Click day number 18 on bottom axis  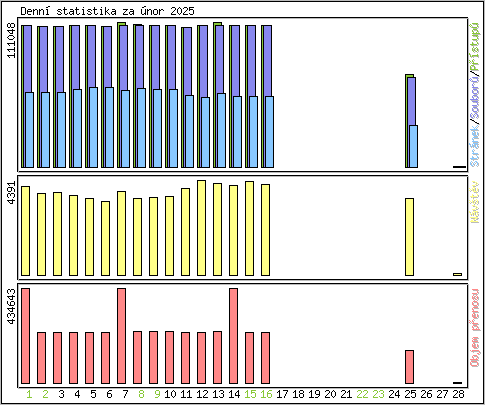(x=298, y=394)
